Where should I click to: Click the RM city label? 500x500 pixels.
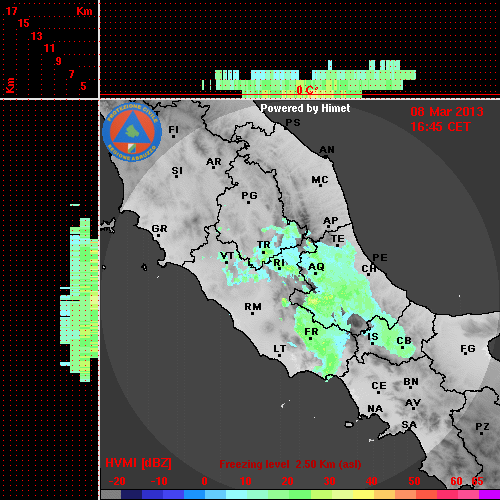coord(253,307)
